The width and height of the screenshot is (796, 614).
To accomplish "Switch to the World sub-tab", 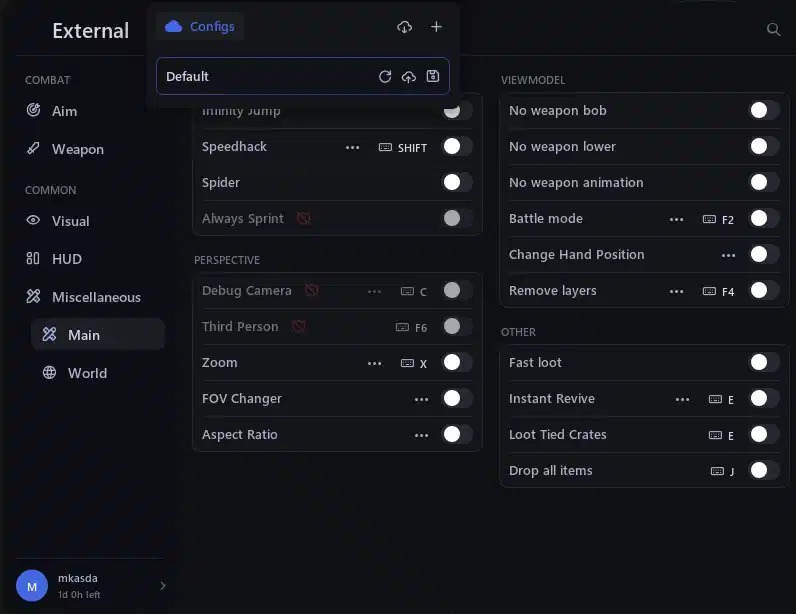I will click(87, 373).
